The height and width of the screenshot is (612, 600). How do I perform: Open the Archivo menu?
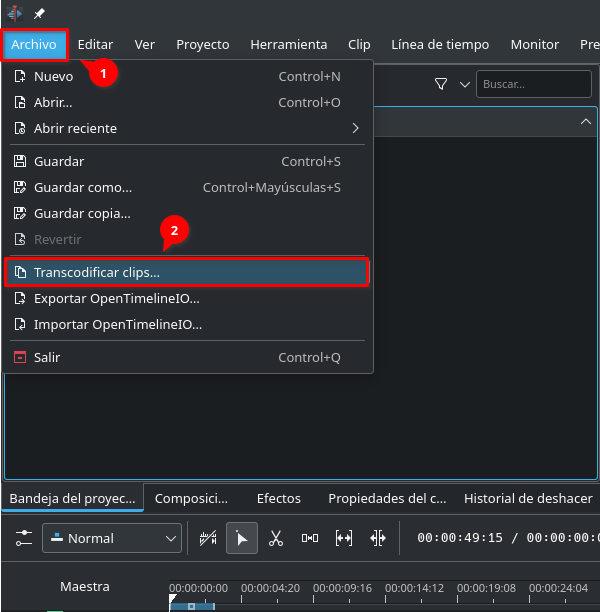34,44
